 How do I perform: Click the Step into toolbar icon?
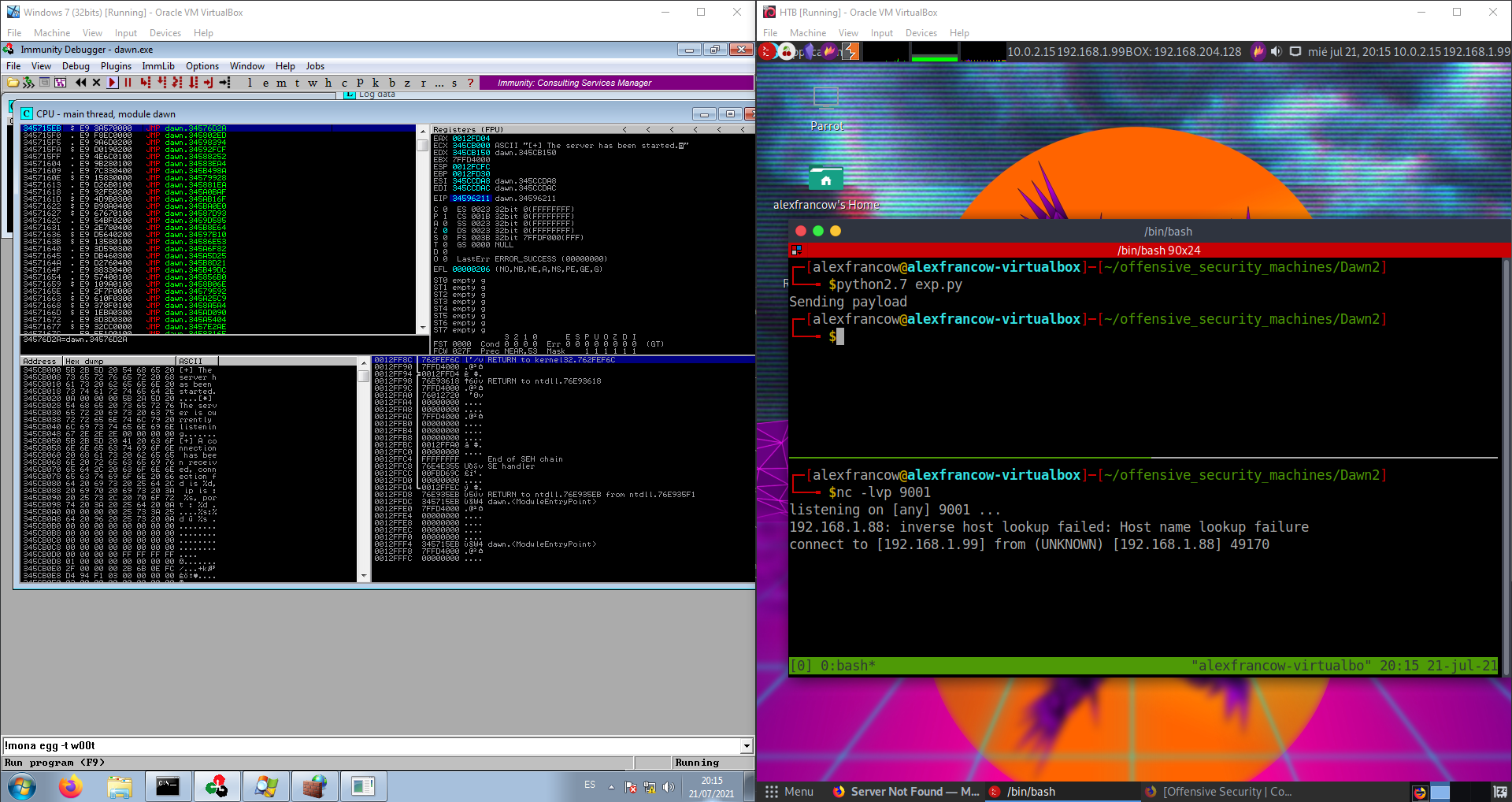[x=146, y=83]
